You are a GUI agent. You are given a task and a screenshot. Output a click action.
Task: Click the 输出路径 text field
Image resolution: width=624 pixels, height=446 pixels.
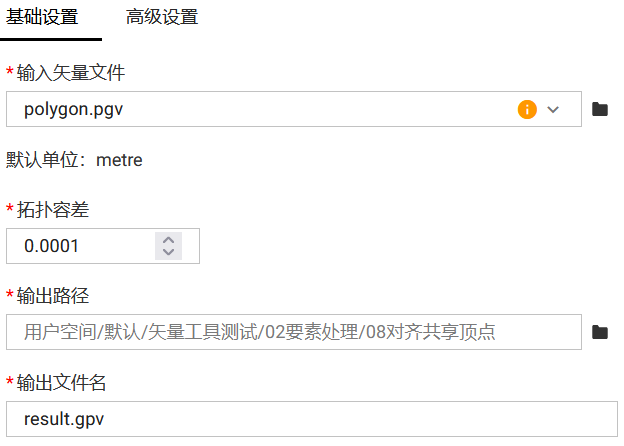[290, 332]
